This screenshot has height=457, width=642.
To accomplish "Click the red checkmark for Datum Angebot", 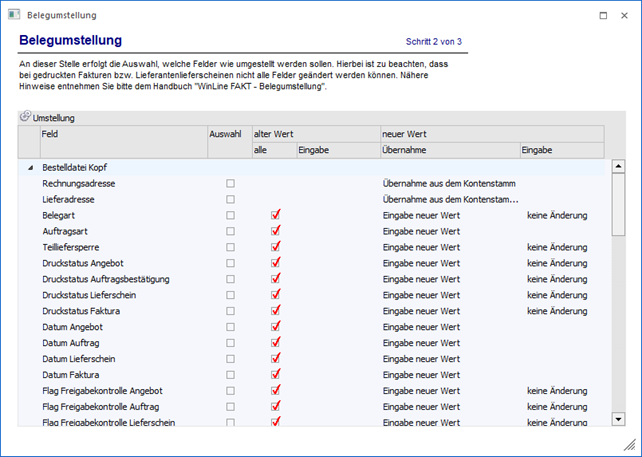I will coord(276,327).
